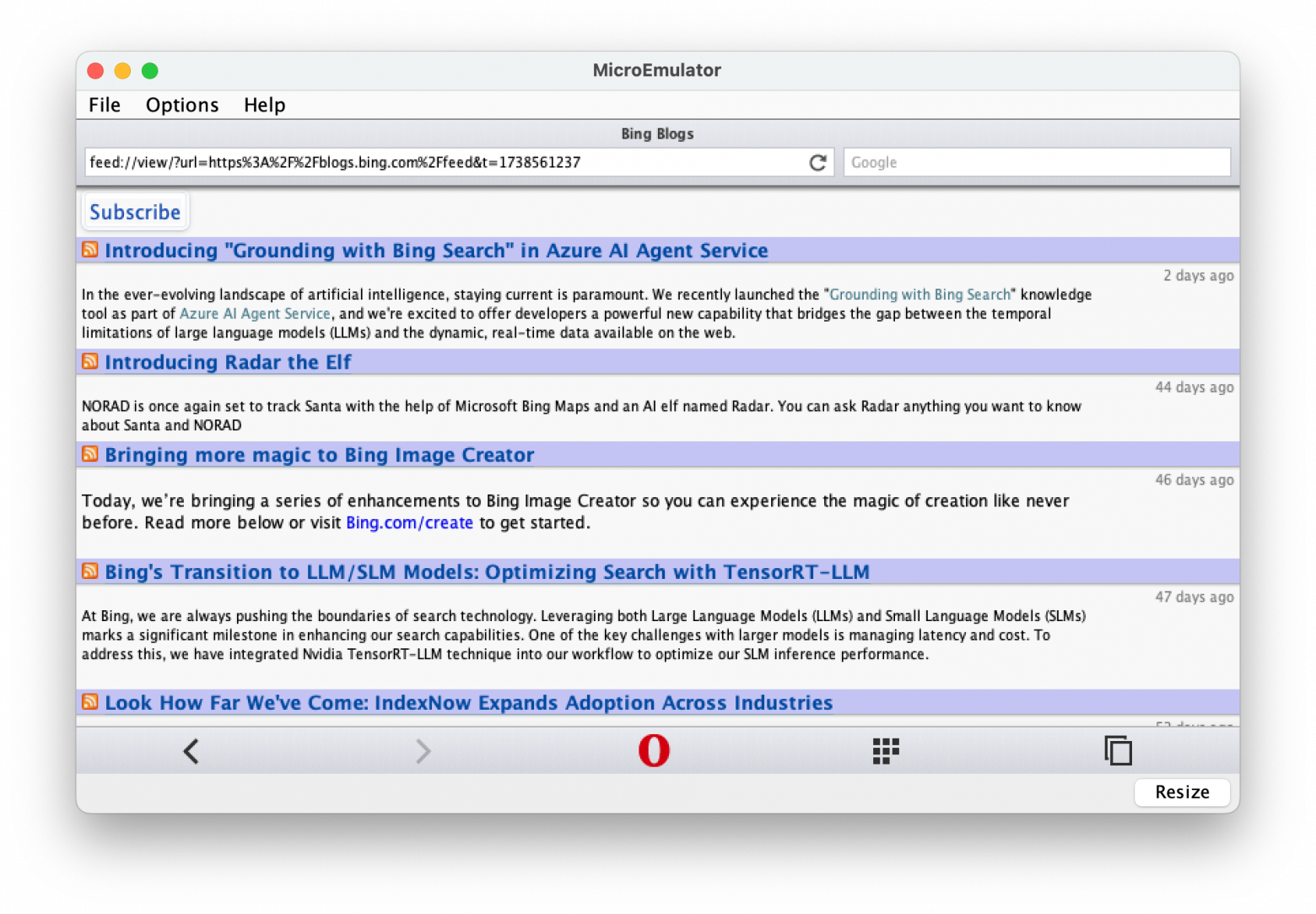Screen dimensions: 1316x914
Task: Click the '47 days ago' timestamp
Action: pyautogui.click(x=1194, y=598)
